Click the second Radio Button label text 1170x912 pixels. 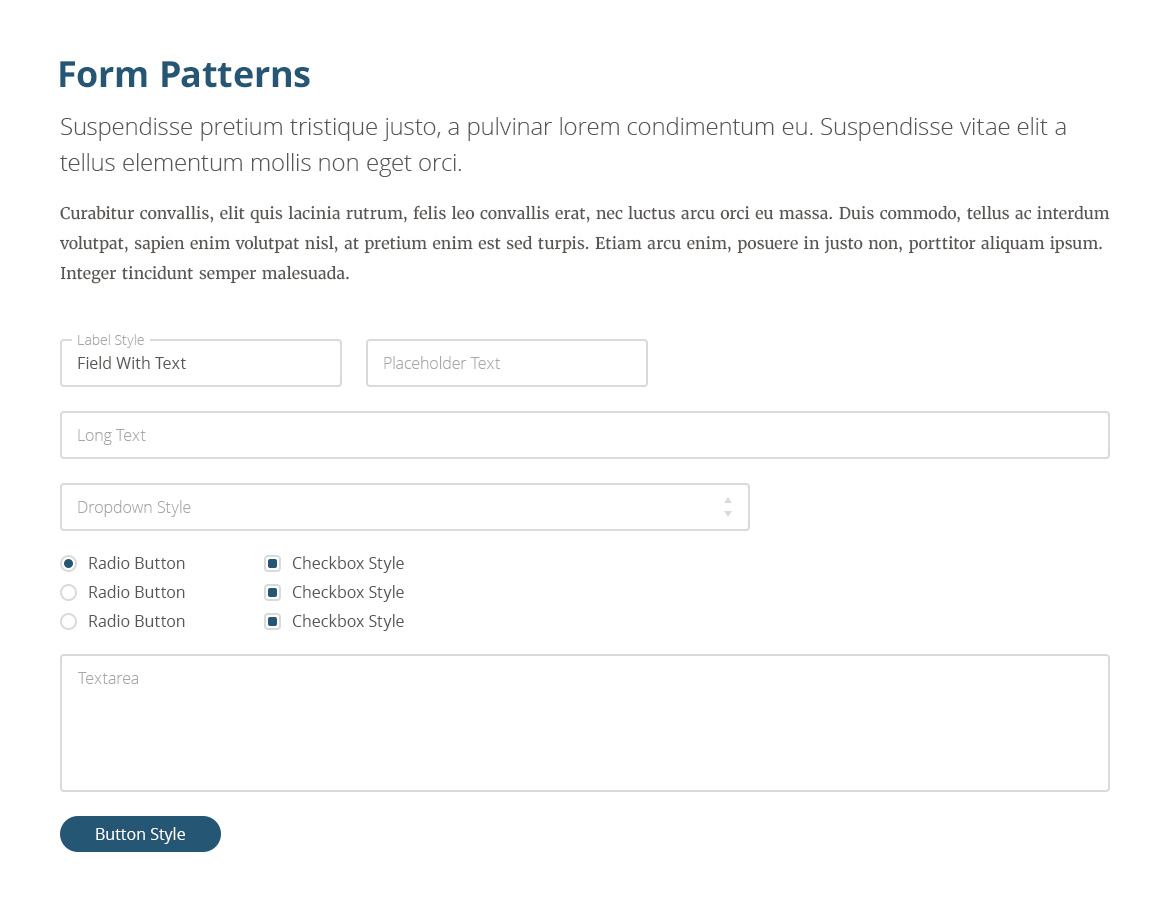click(x=136, y=592)
